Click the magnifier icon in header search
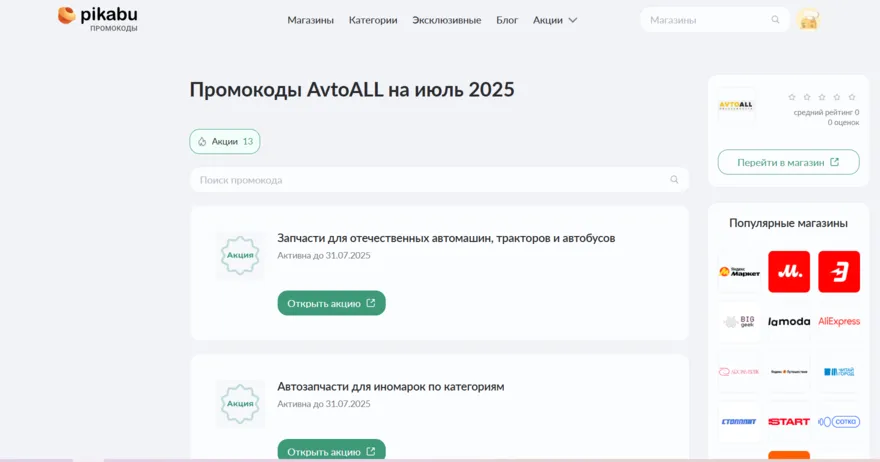 [775, 20]
